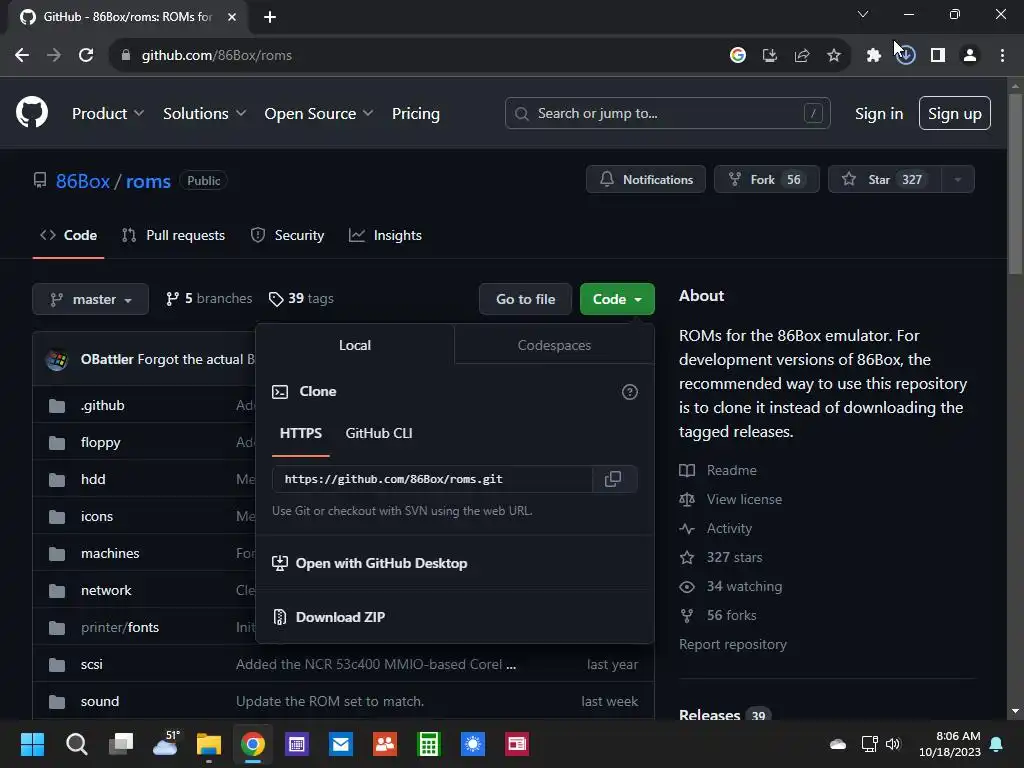Open the 86Box owner link
1024x768 pixels.
[82, 181]
